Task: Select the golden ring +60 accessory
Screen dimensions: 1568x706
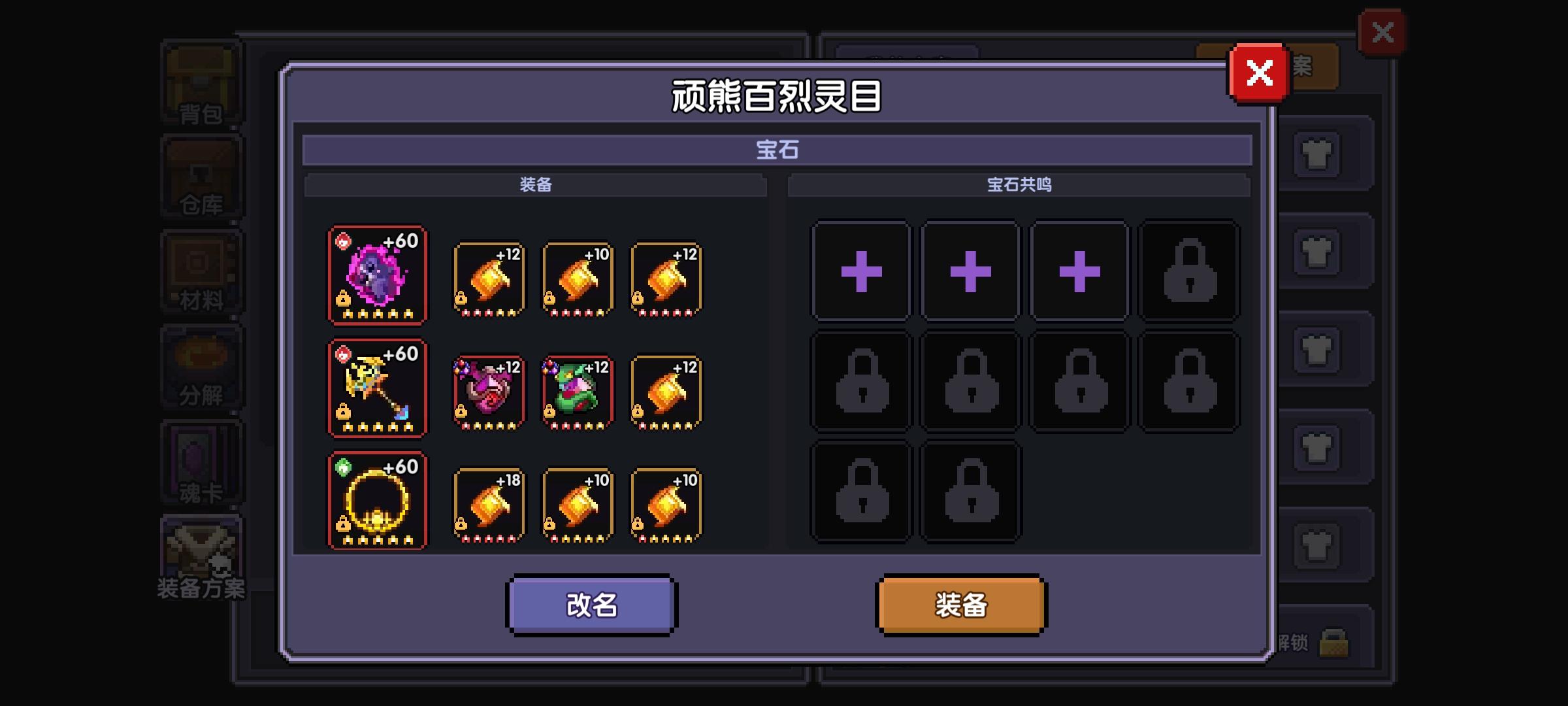Action: (x=377, y=501)
